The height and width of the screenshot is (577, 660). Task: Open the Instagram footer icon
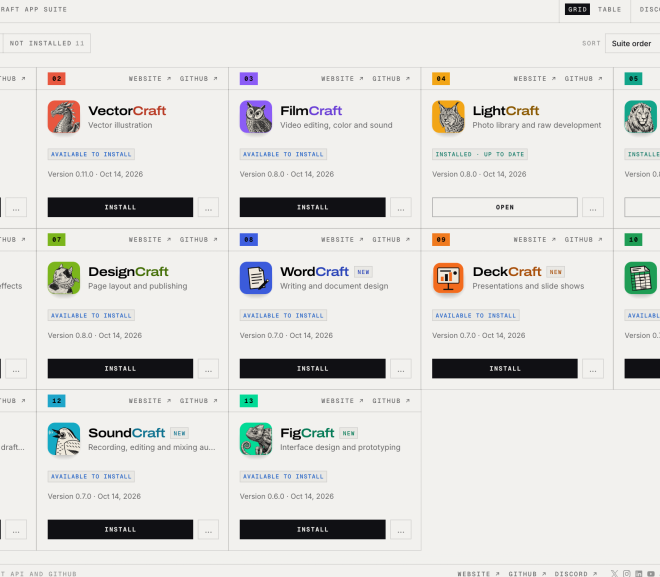[627, 573]
